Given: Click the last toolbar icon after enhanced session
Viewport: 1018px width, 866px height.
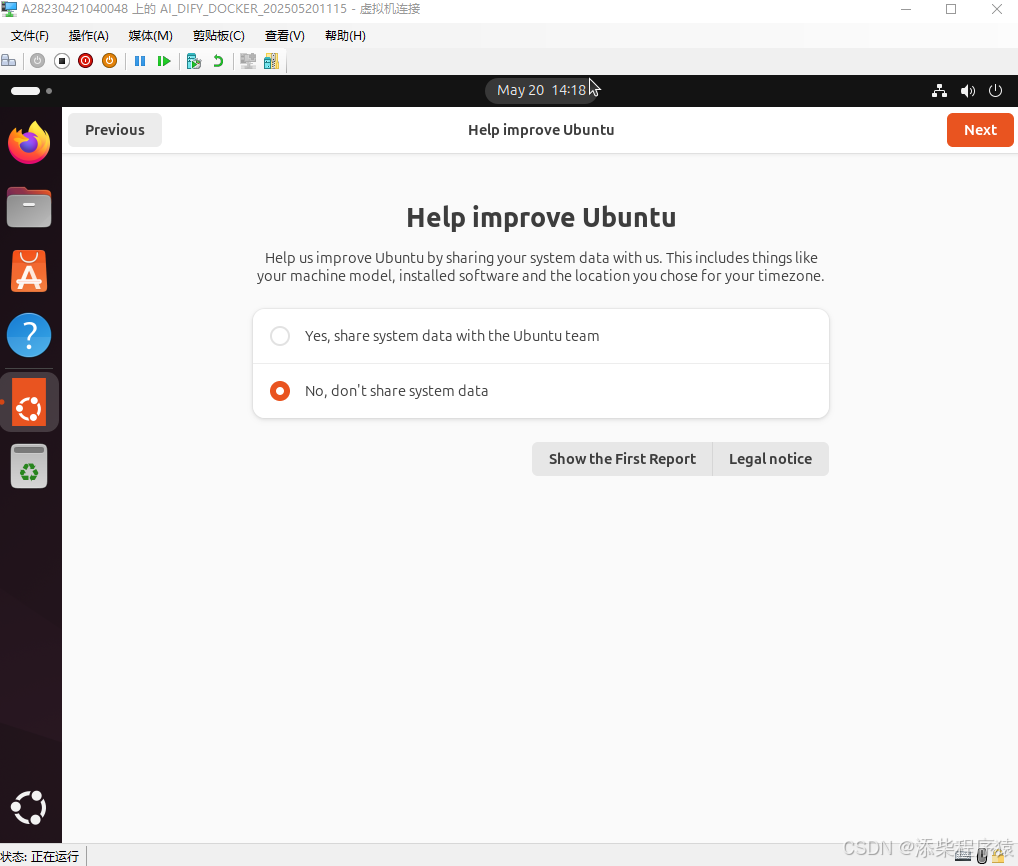Looking at the screenshot, I should pos(271,61).
